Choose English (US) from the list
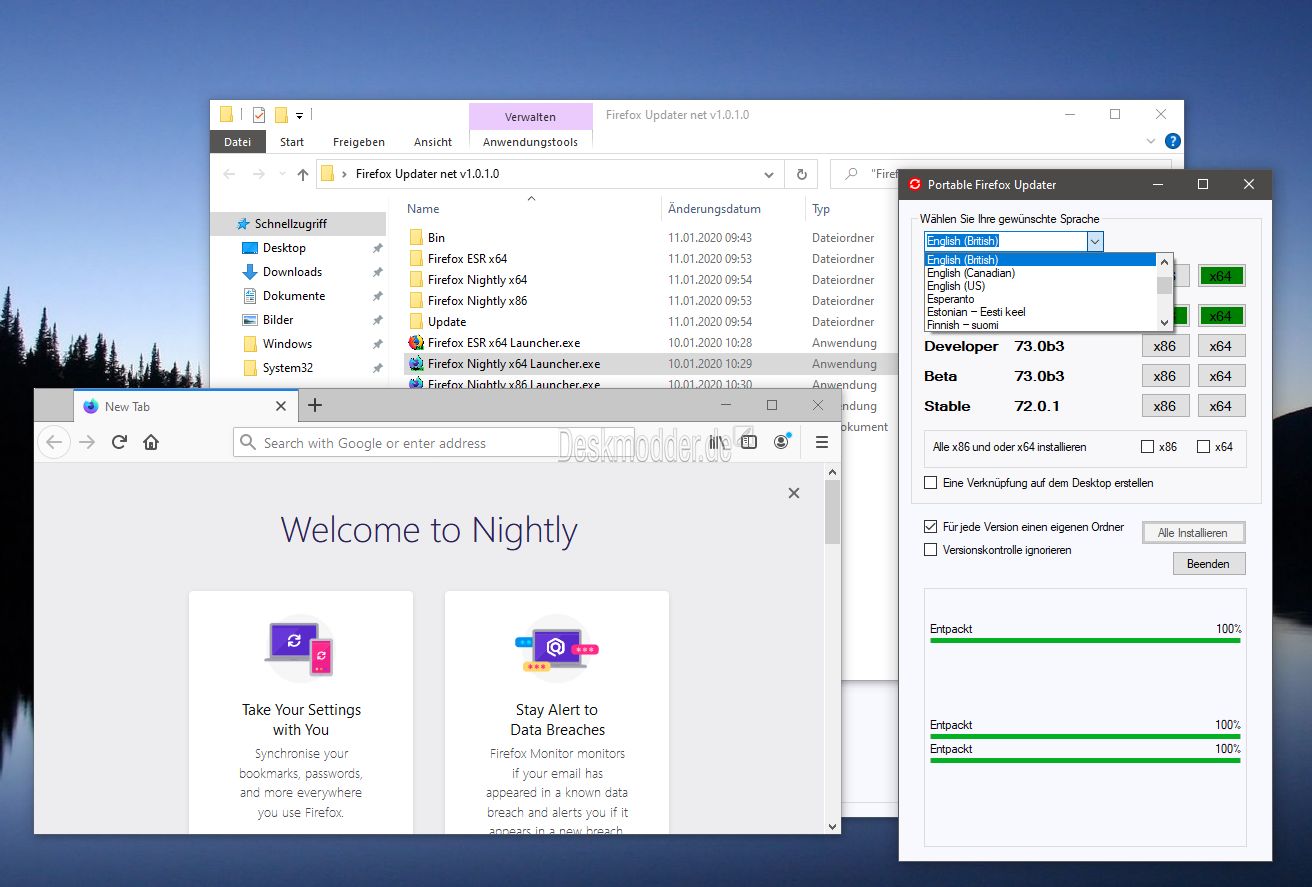The height and width of the screenshot is (887, 1312). (1040, 286)
